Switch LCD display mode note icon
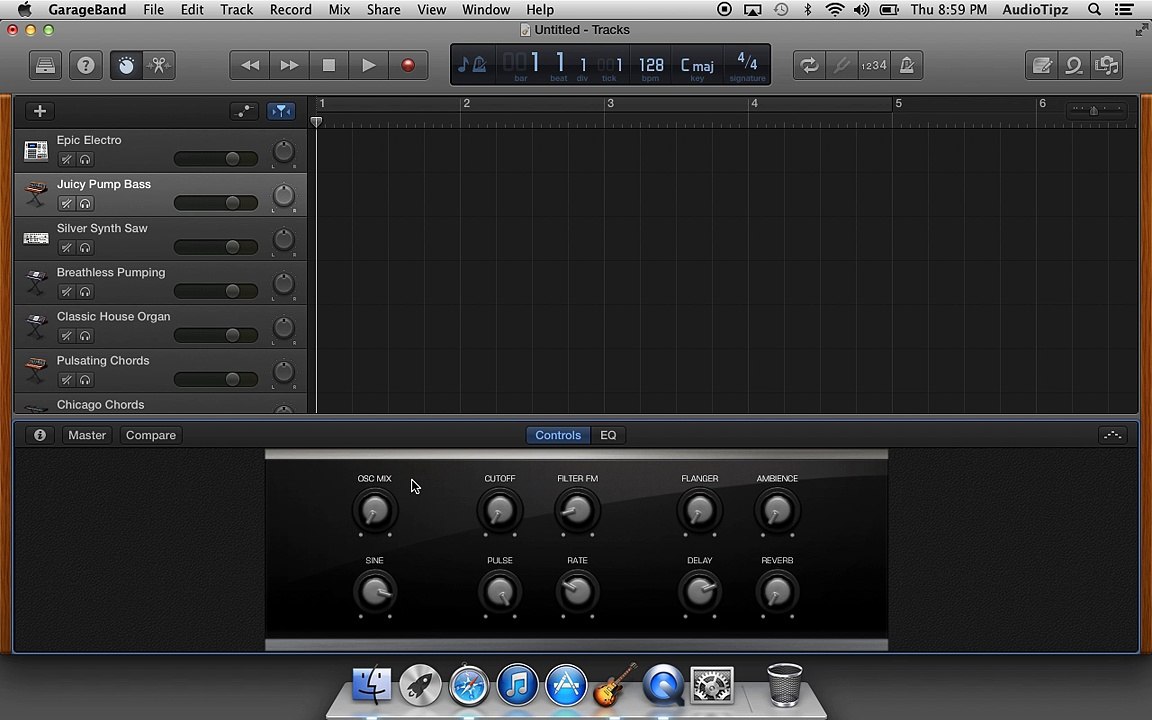The image size is (1152, 720). click(472, 65)
